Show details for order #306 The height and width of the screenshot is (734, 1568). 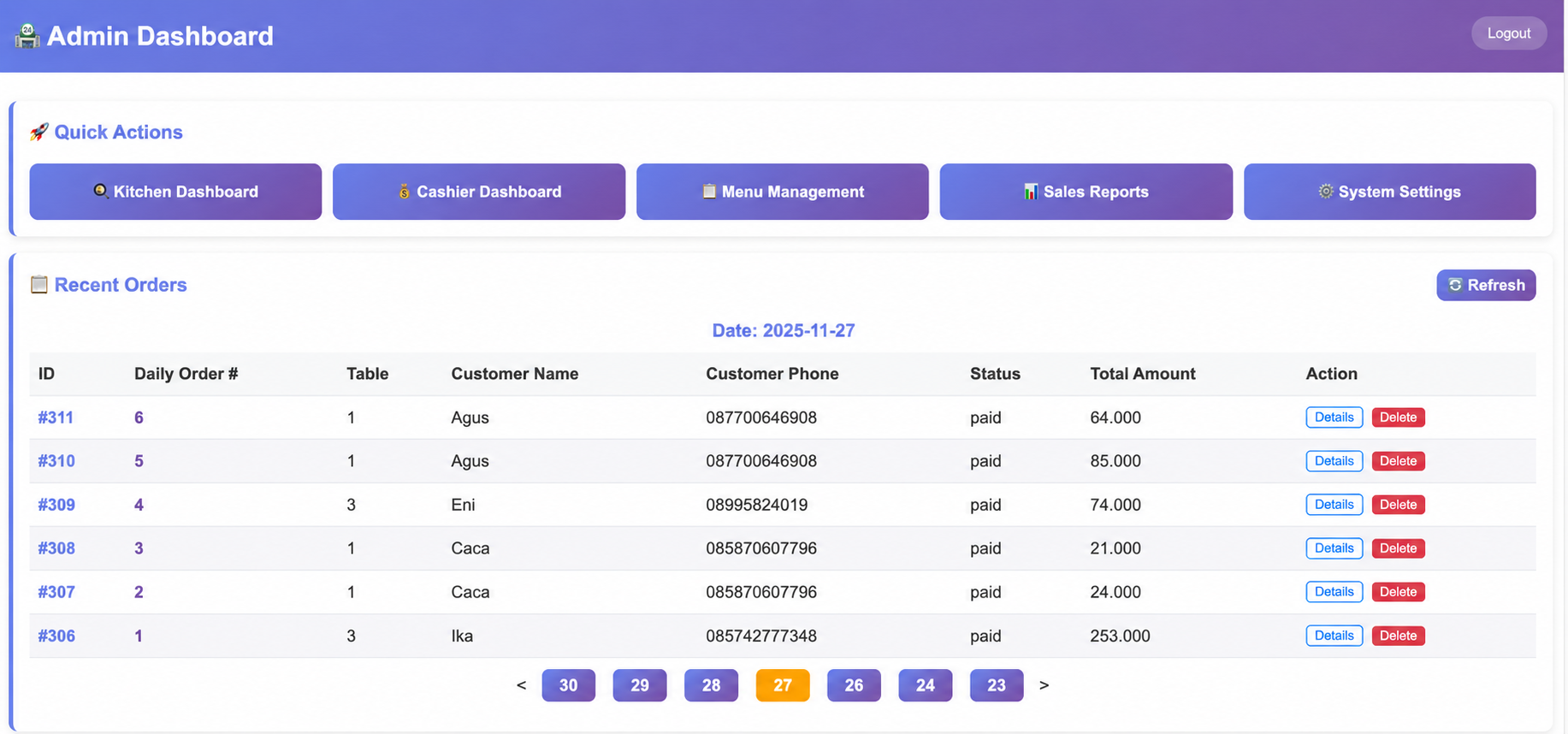1334,636
